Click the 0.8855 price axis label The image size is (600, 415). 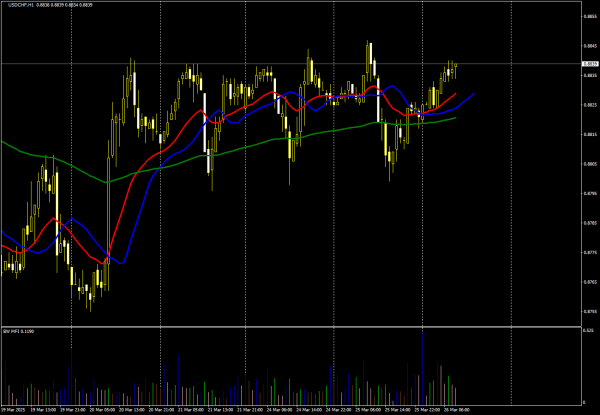(x=590, y=16)
